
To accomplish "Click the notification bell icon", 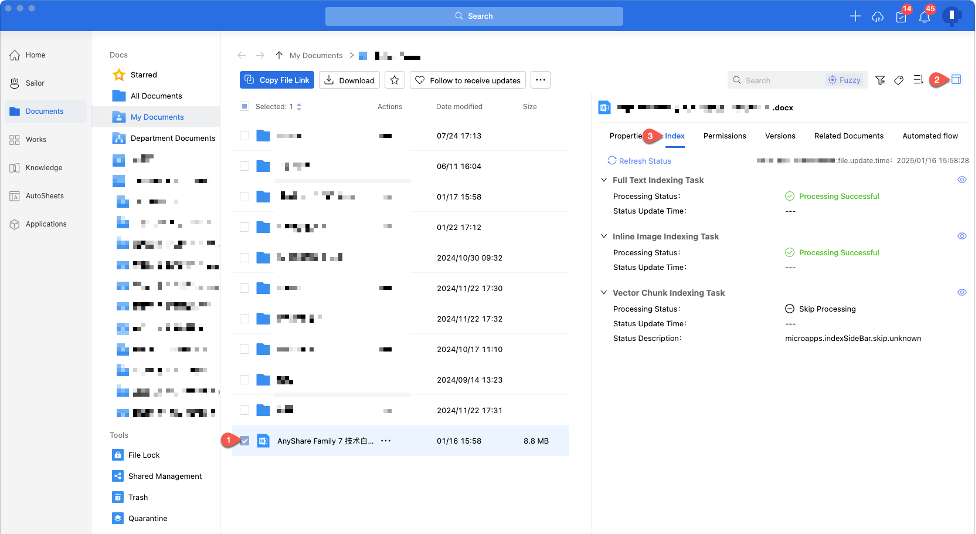I will (923, 17).
